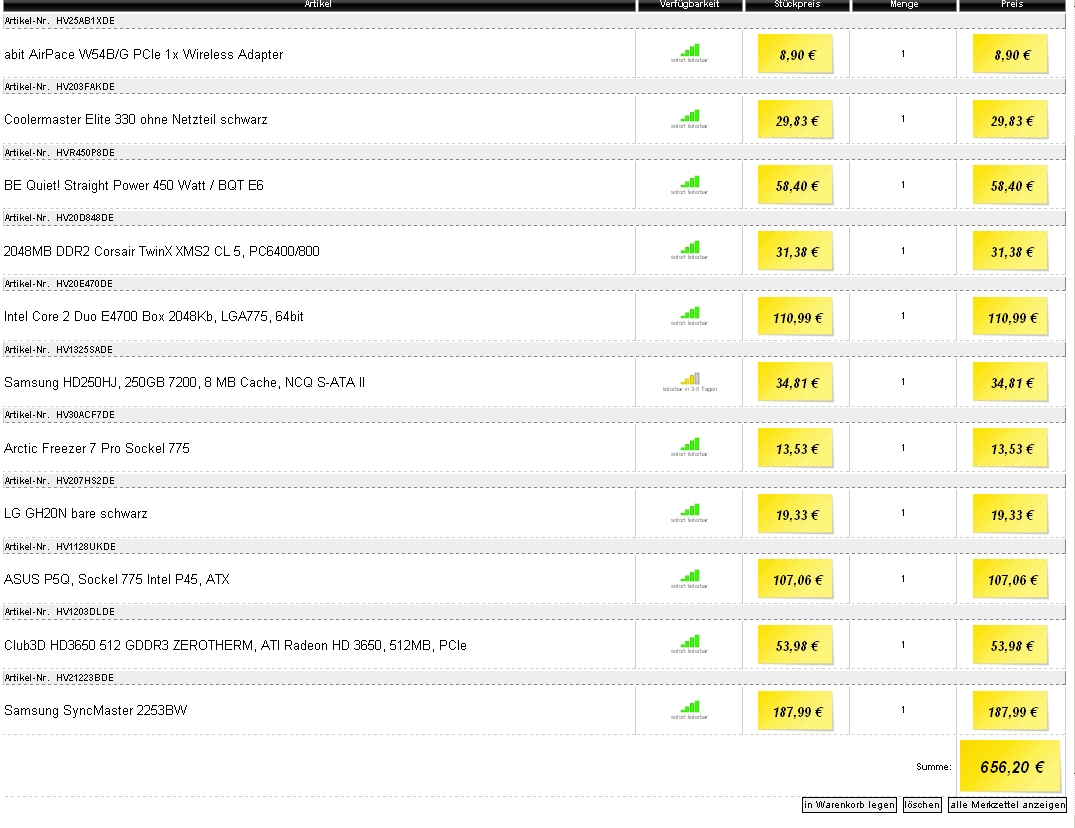The width and height of the screenshot is (1075, 828).
Task: Click unit price 31,38 € for Corsair RAM
Action: coord(795,251)
